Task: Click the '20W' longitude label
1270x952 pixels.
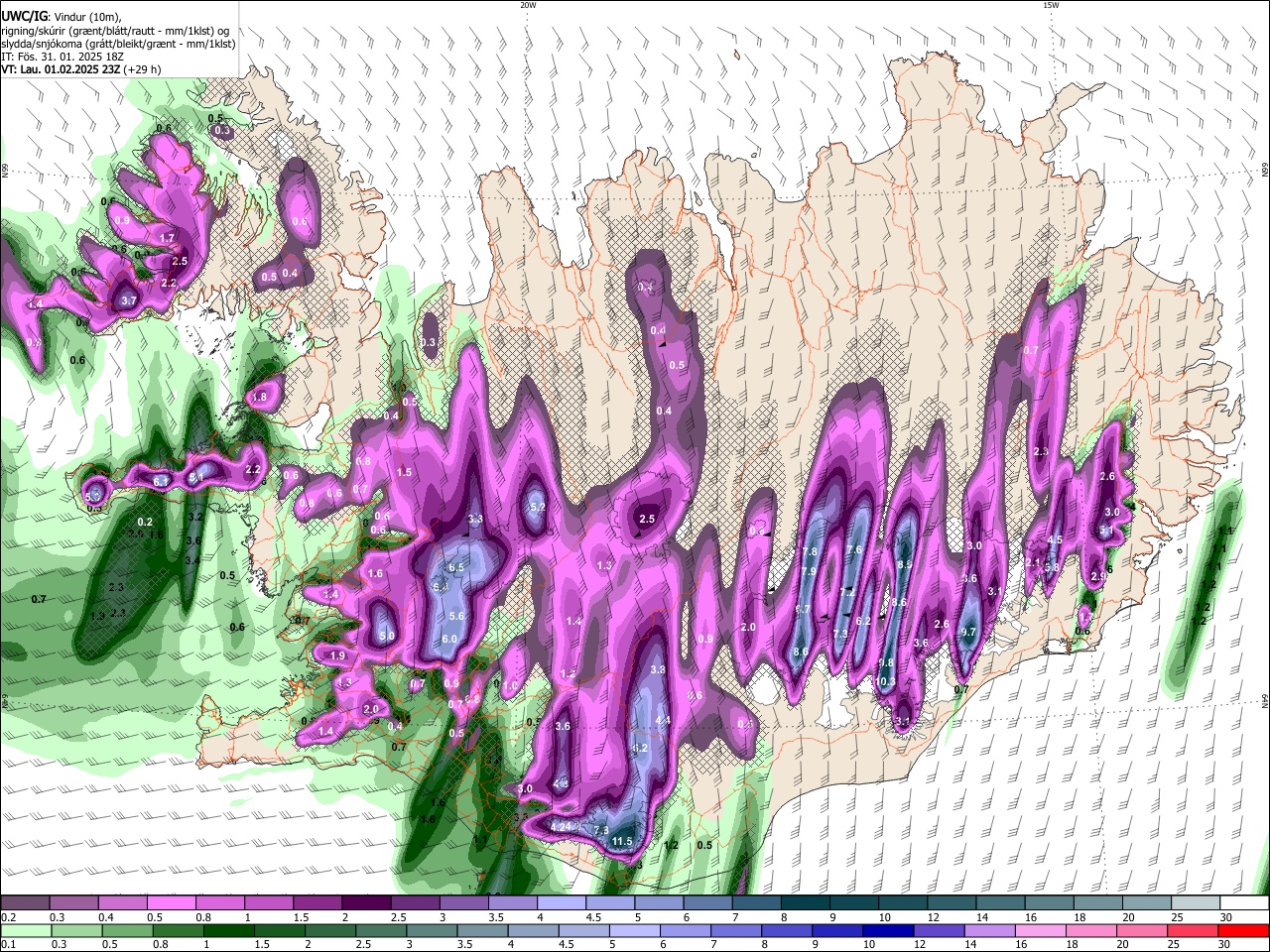Action: coord(528,5)
